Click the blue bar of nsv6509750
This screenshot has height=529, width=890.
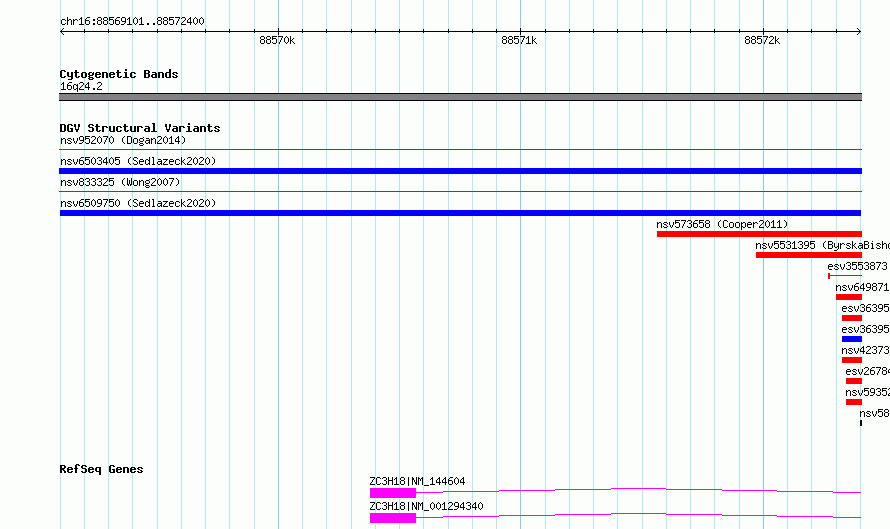pos(460,213)
